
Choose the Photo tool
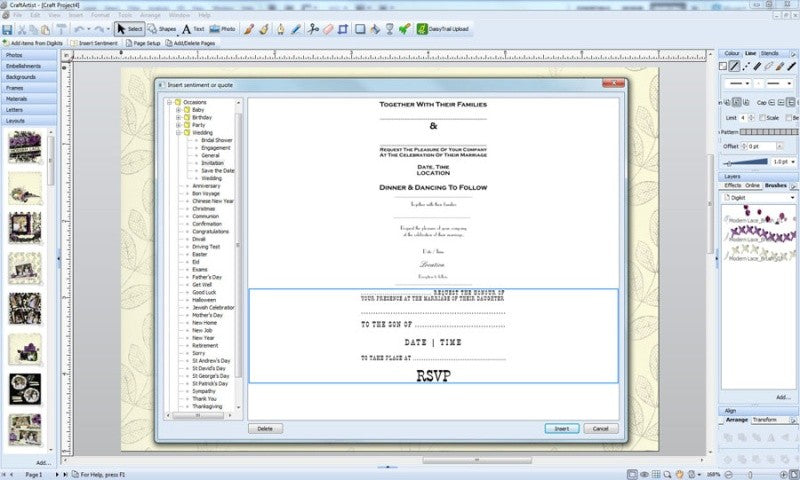tap(222, 29)
